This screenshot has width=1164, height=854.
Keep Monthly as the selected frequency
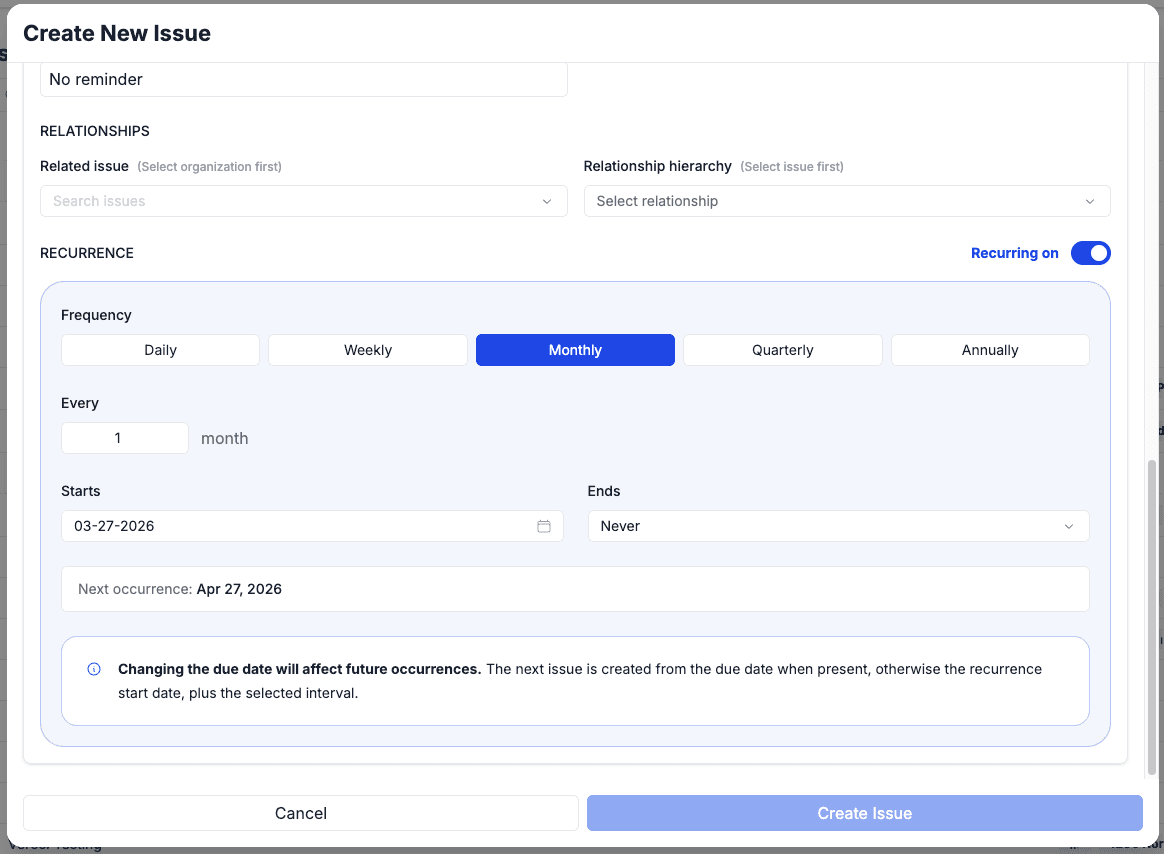point(575,349)
